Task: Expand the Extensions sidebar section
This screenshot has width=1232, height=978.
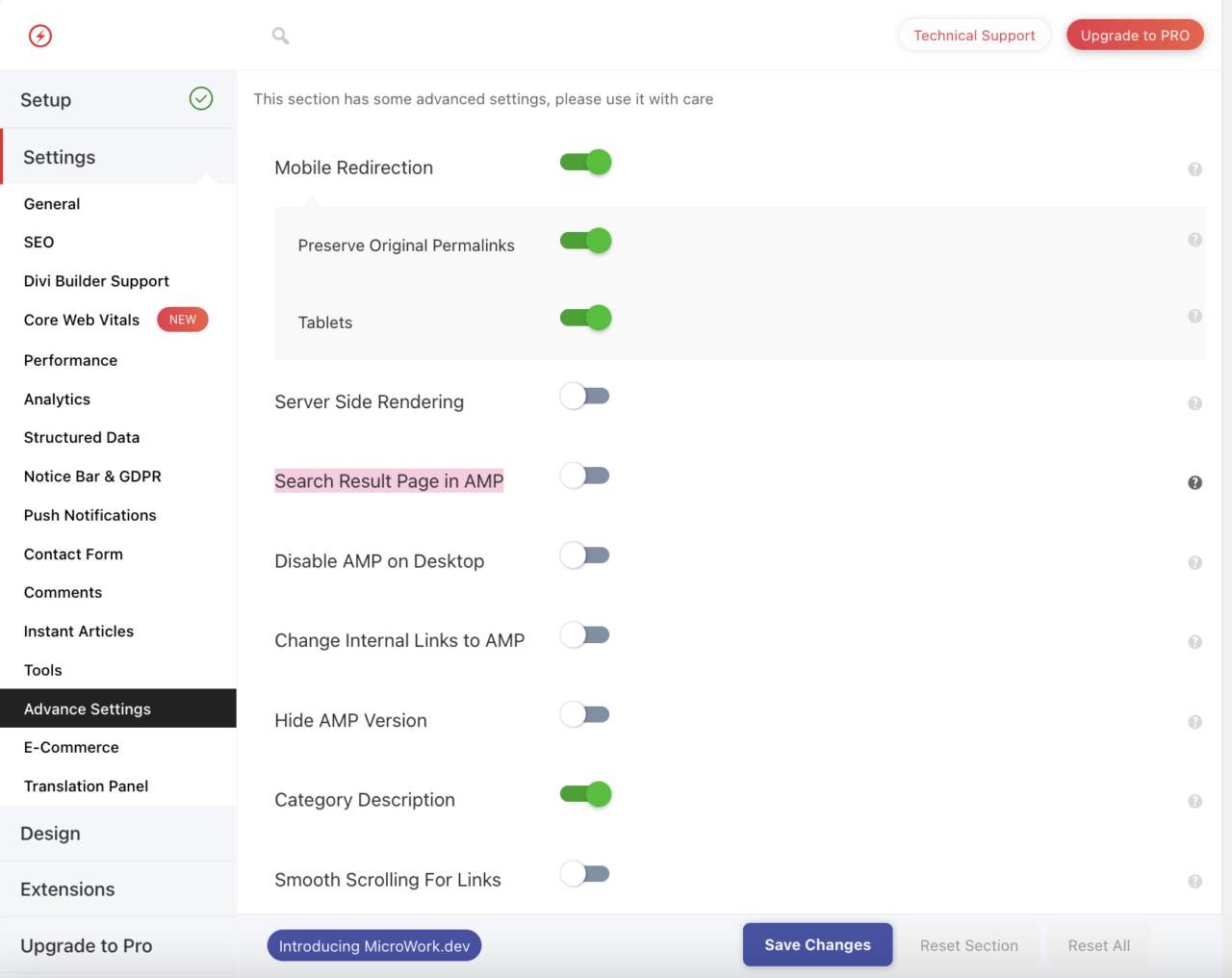Action: coord(67,889)
